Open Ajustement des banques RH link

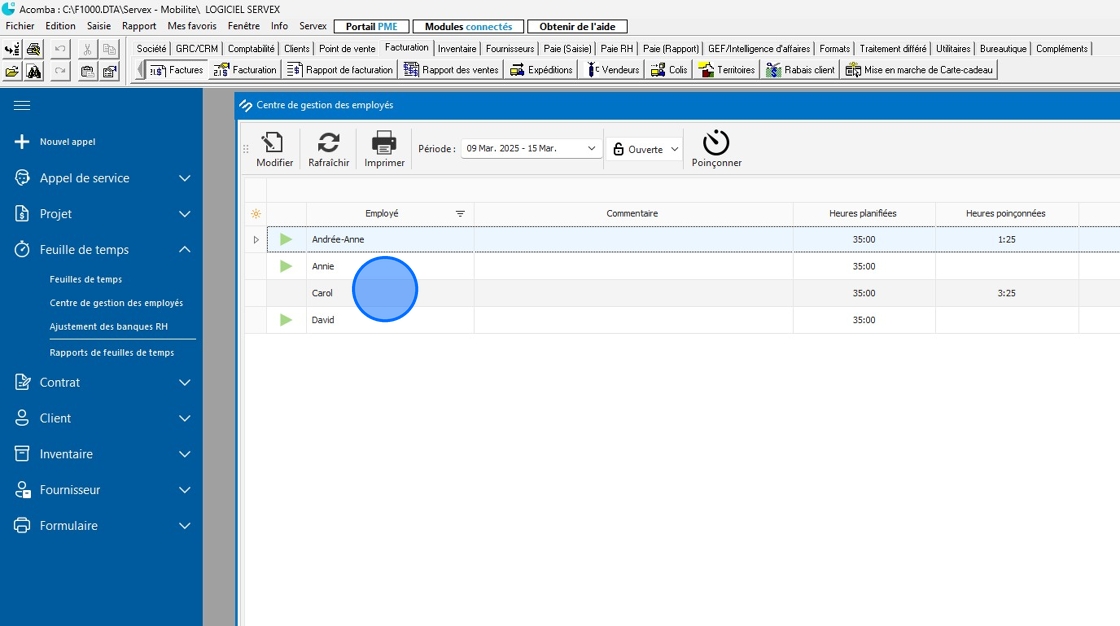pyautogui.click(x=109, y=327)
